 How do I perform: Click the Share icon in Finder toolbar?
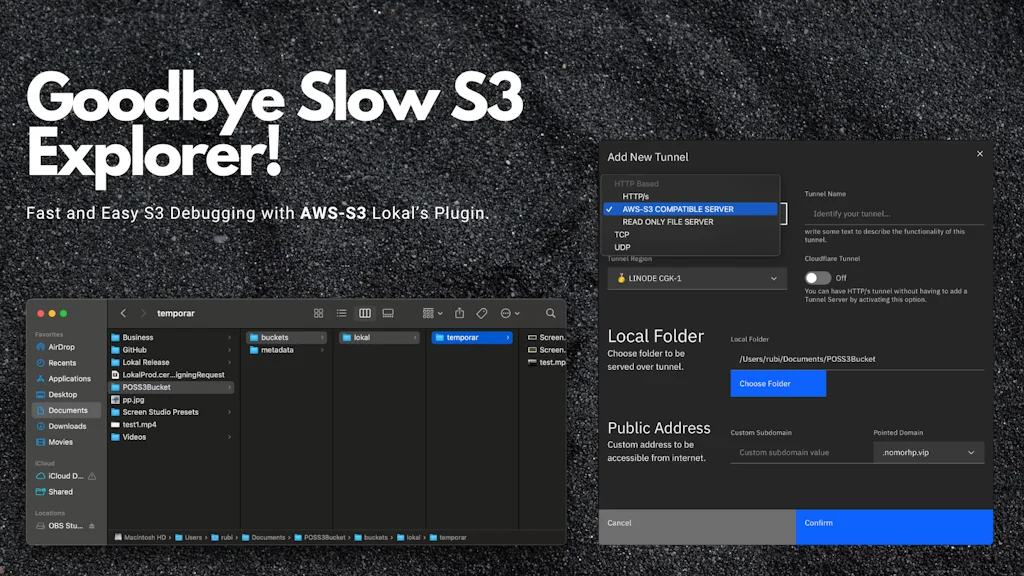pos(459,313)
